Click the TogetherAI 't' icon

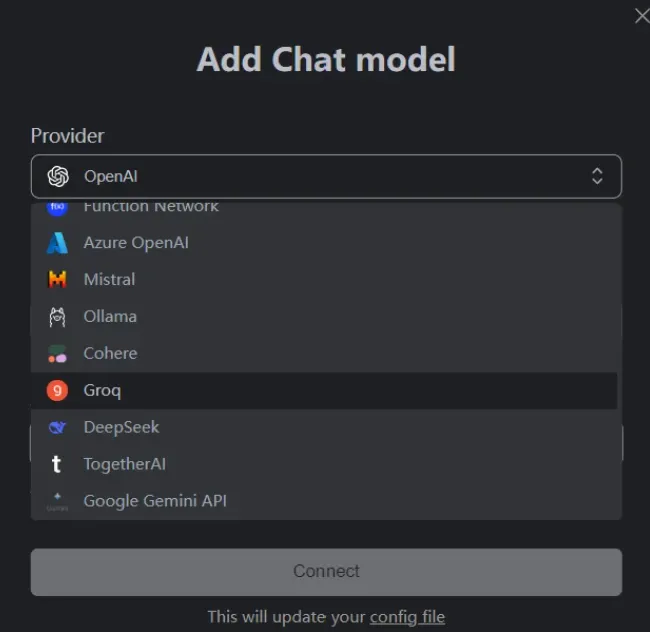[57, 464]
